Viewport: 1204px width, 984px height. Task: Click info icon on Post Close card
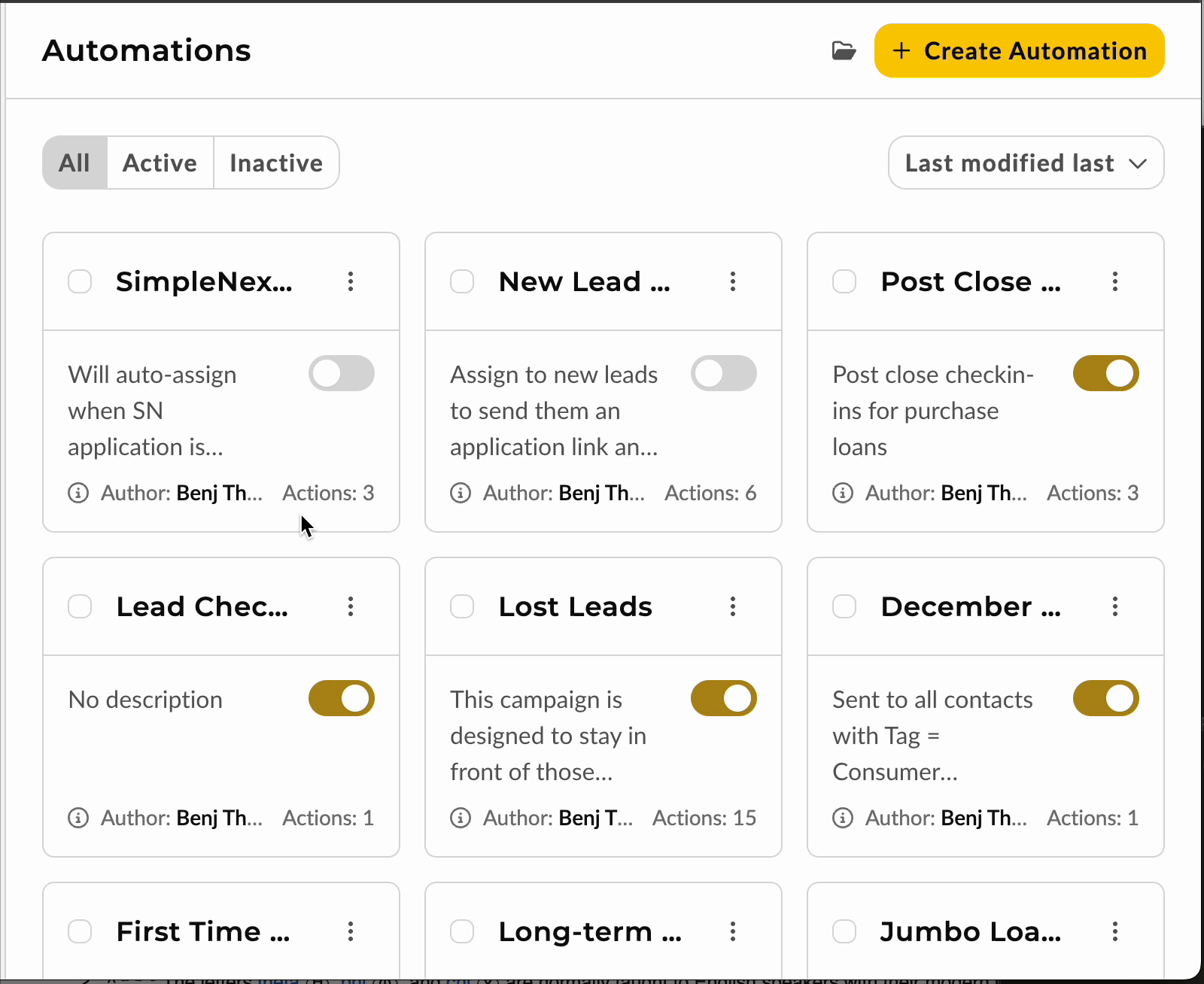click(843, 493)
